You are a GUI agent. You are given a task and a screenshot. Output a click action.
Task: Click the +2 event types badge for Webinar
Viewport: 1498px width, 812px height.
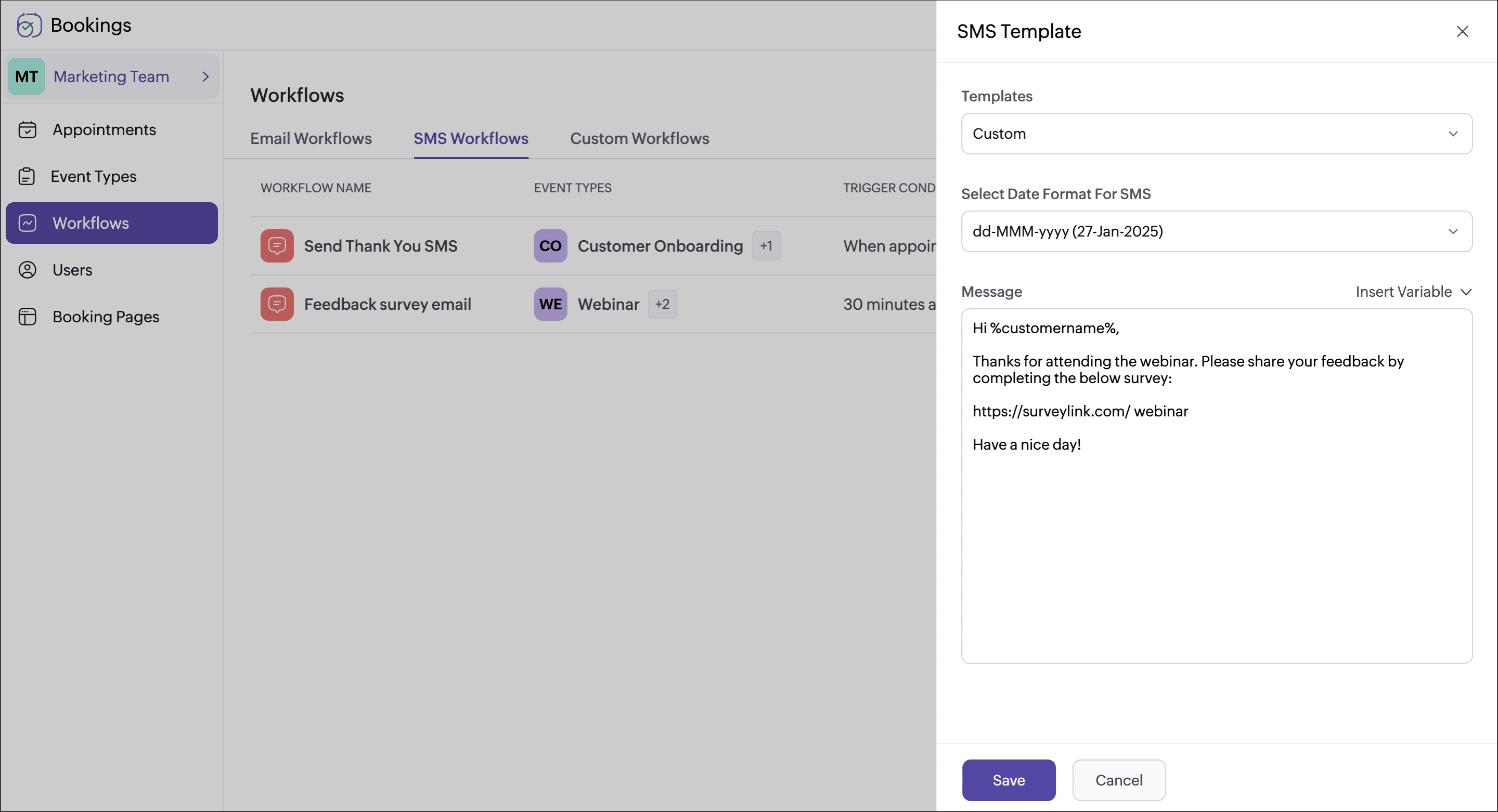[x=662, y=304]
